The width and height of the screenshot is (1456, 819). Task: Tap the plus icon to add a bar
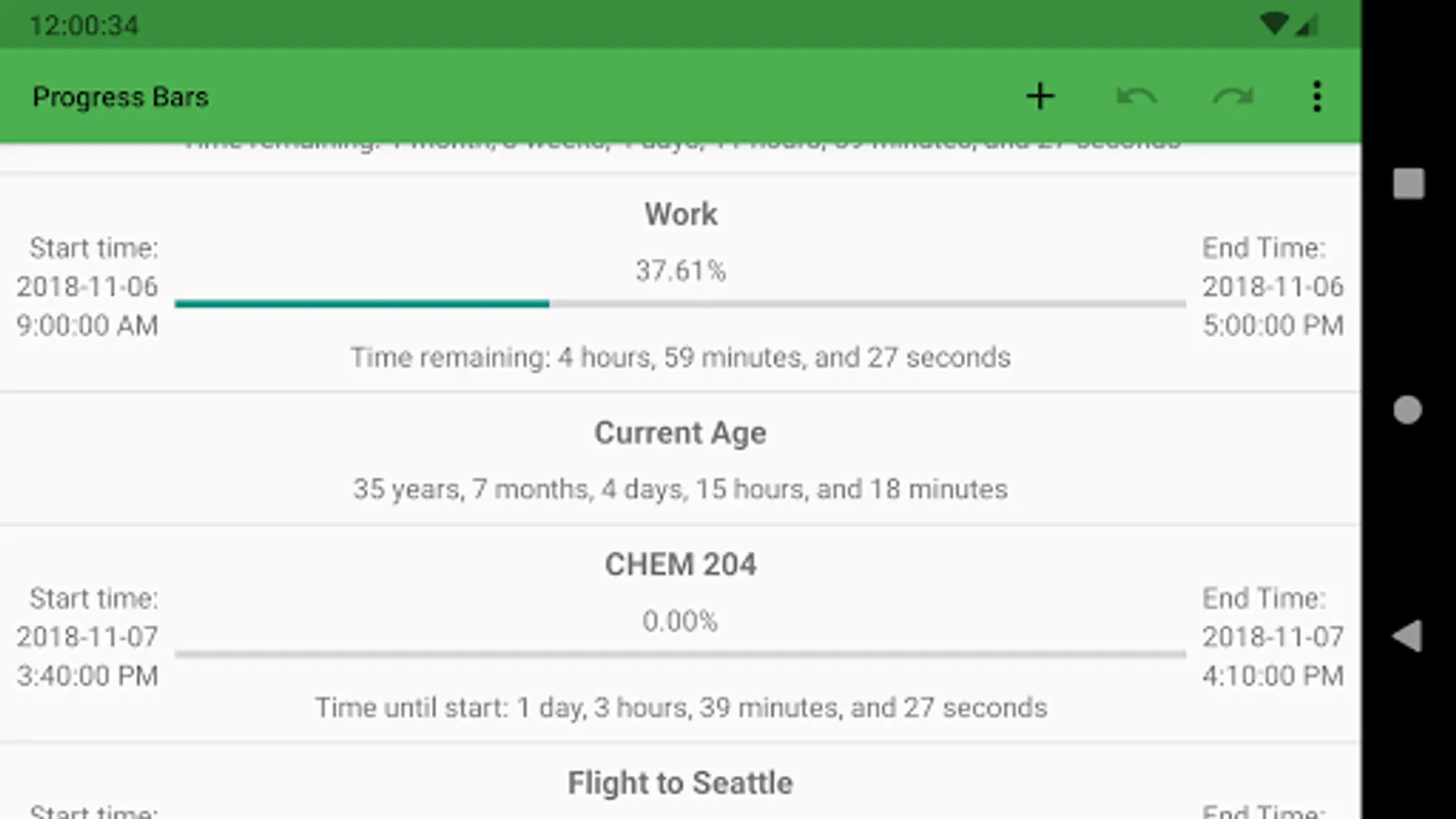click(1040, 96)
